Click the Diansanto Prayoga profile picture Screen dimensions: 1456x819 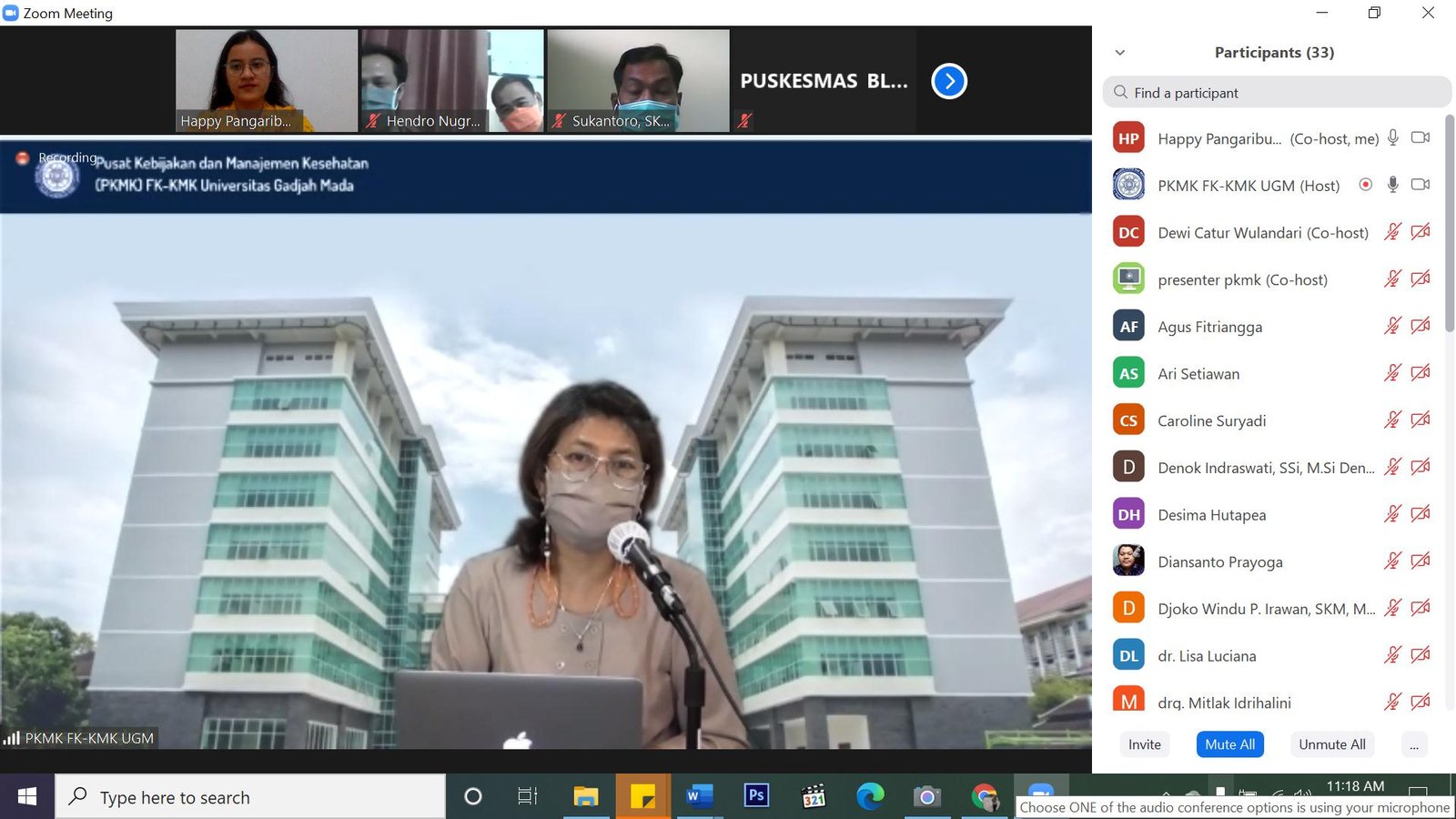point(1128,561)
